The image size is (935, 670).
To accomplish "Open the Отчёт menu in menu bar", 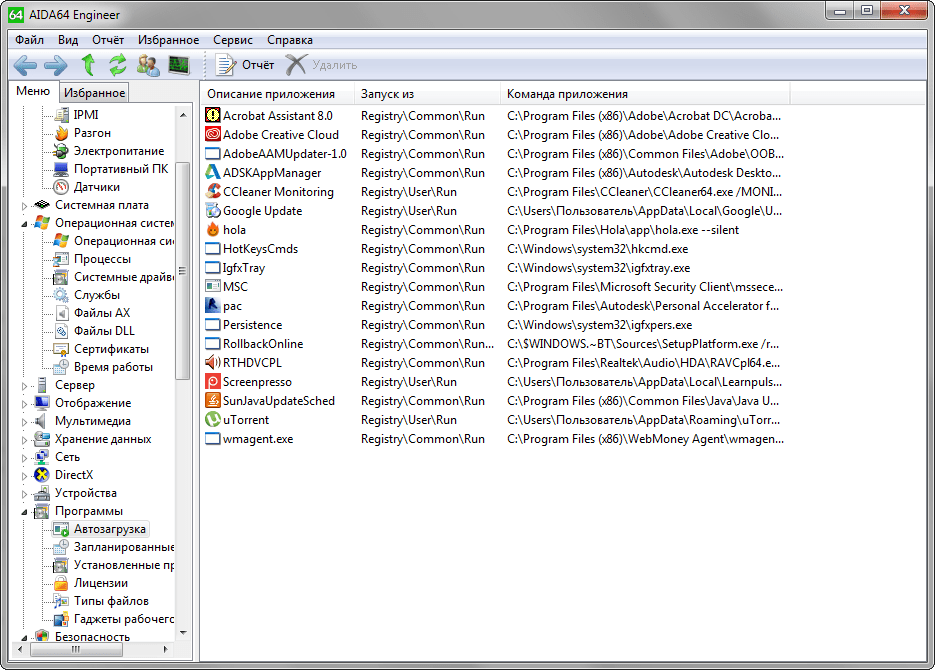I will [108, 40].
